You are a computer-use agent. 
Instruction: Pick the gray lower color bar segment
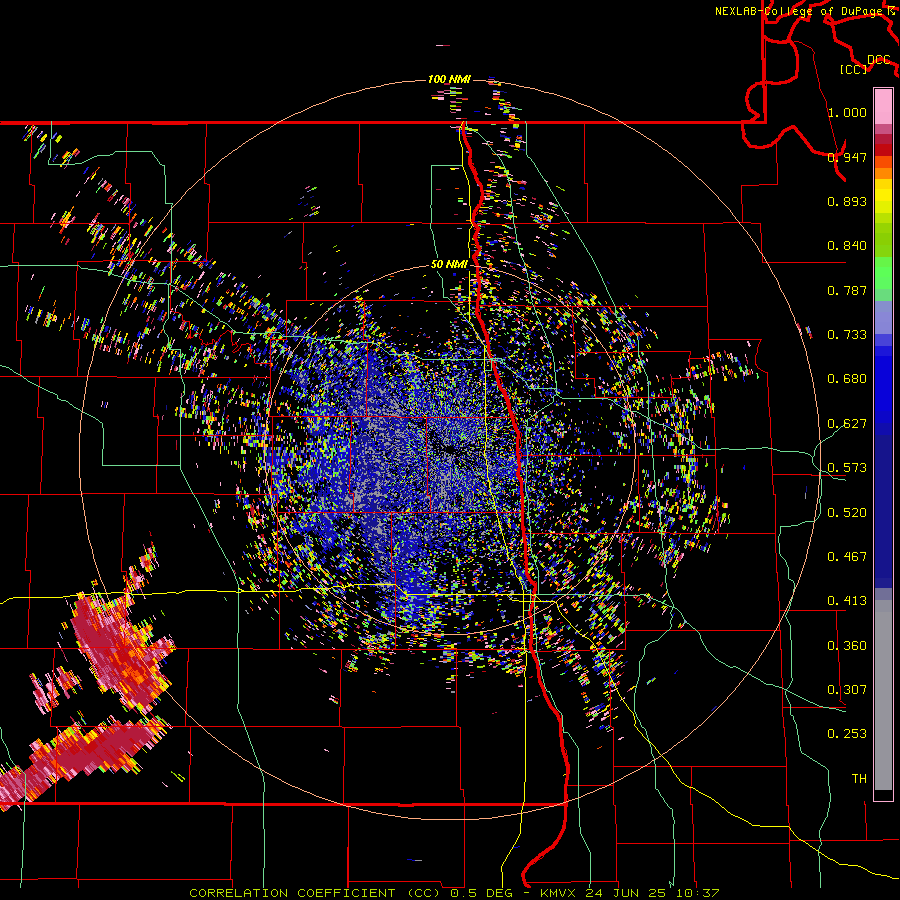pos(883,695)
